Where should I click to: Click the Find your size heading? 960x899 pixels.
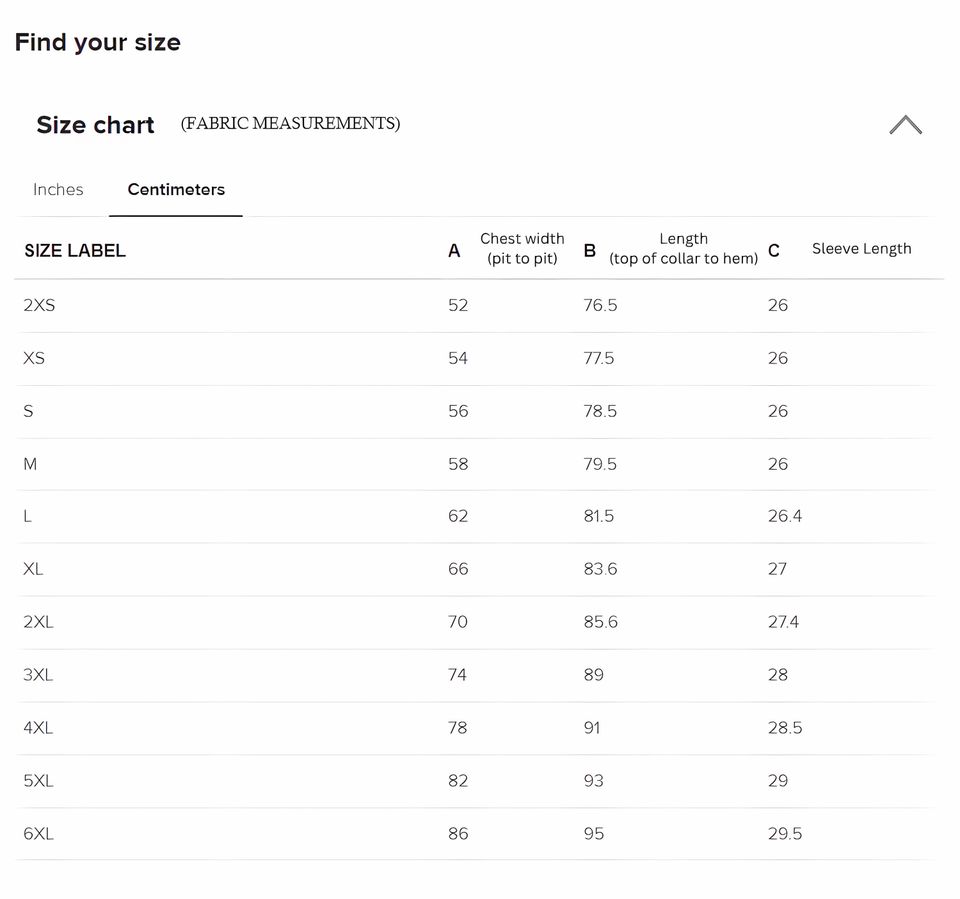pyautogui.click(x=97, y=42)
